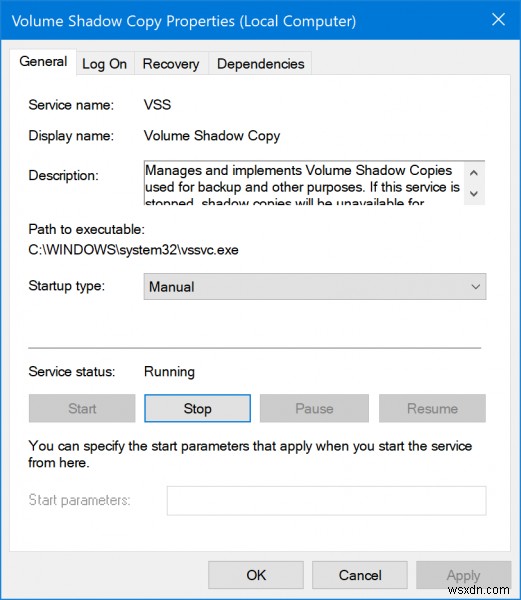Image resolution: width=521 pixels, height=600 pixels.
Task: Click the Start parameters label
Action: (x=80, y=500)
